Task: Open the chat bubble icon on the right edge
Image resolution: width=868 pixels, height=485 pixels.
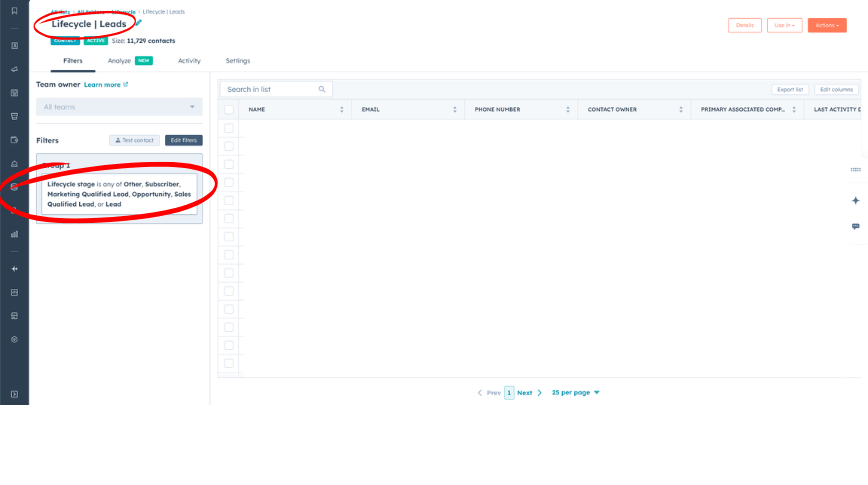Action: (x=855, y=227)
